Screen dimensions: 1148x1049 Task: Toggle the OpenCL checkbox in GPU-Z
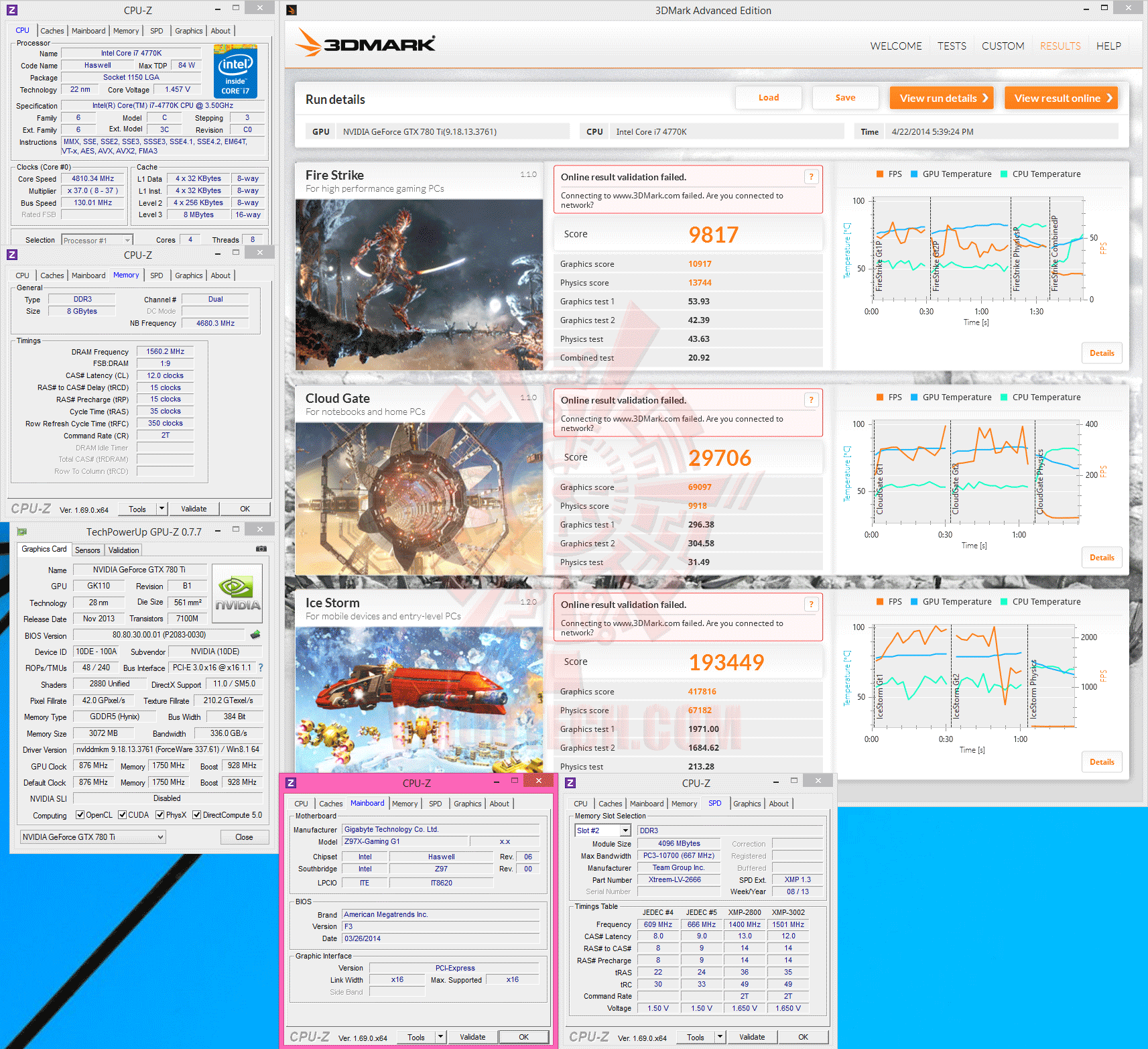[x=80, y=815]
